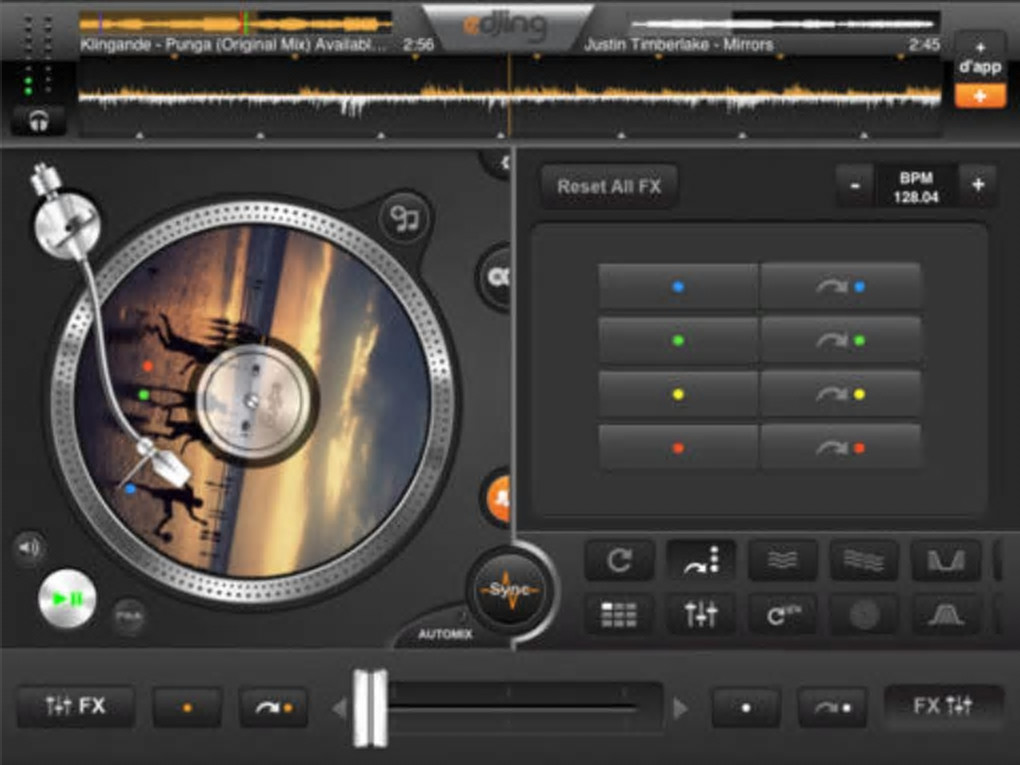Click the white overview waveform of the right track
Viewport: 1020px width, 765px height.
tap(783, 24)
